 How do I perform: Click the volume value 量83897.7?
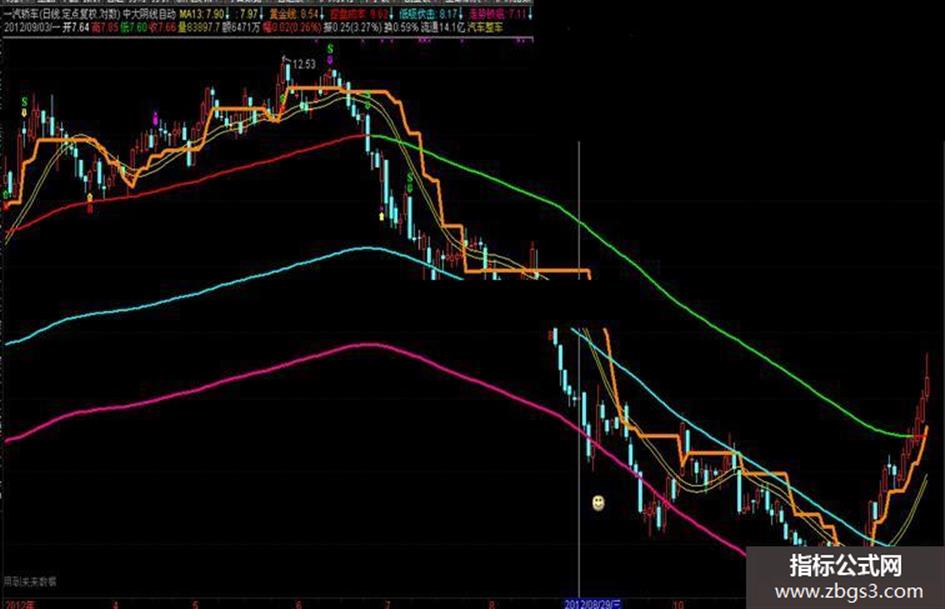coord(199,27)
